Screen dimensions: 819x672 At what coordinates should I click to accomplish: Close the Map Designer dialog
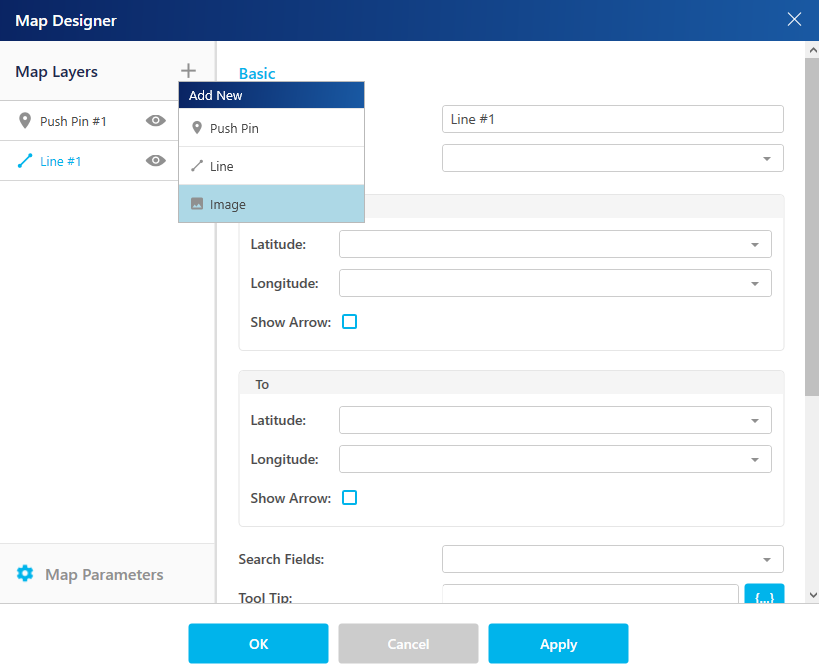tap(794, 19)
